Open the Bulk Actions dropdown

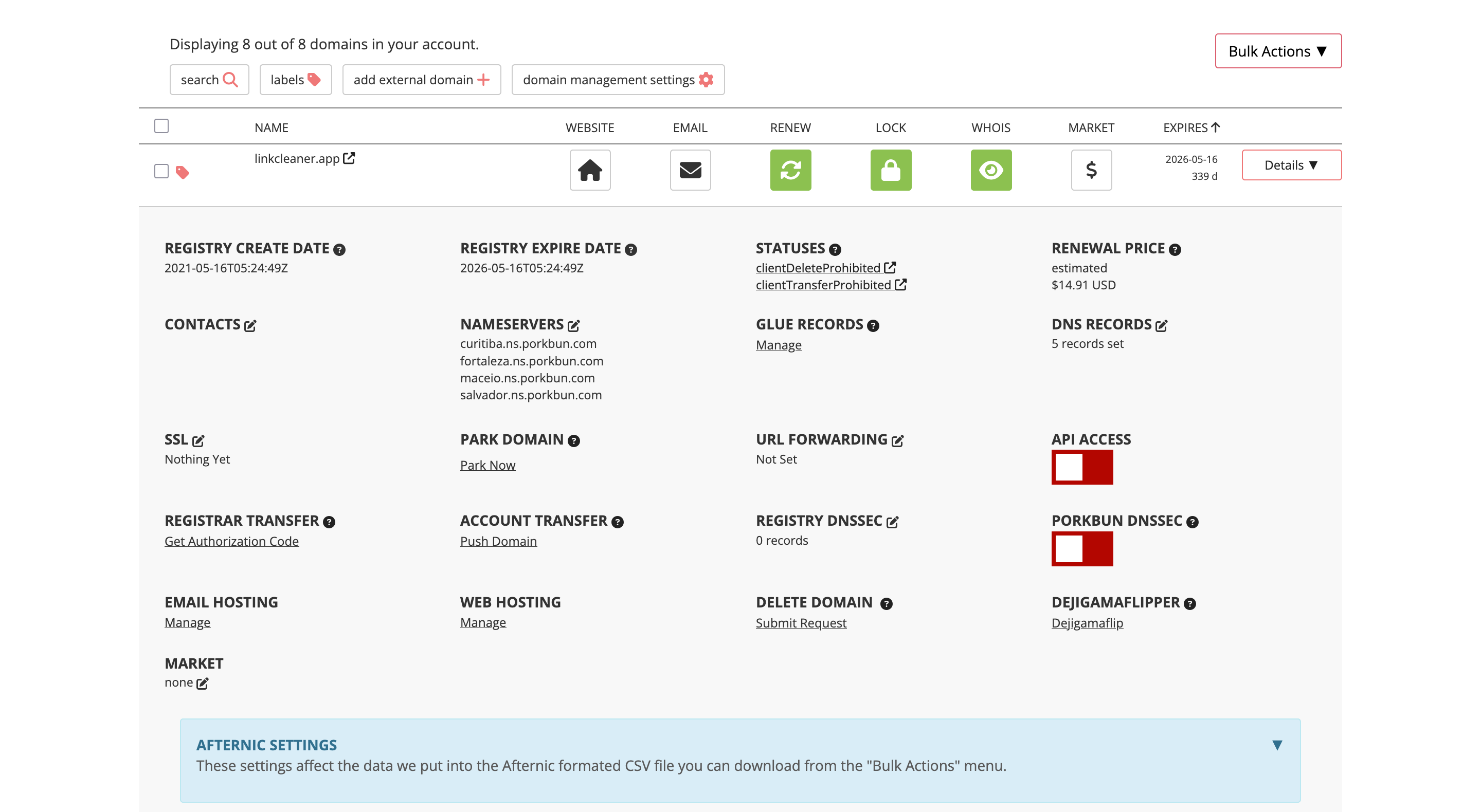pyautogui.click(x=1277, y=51)
